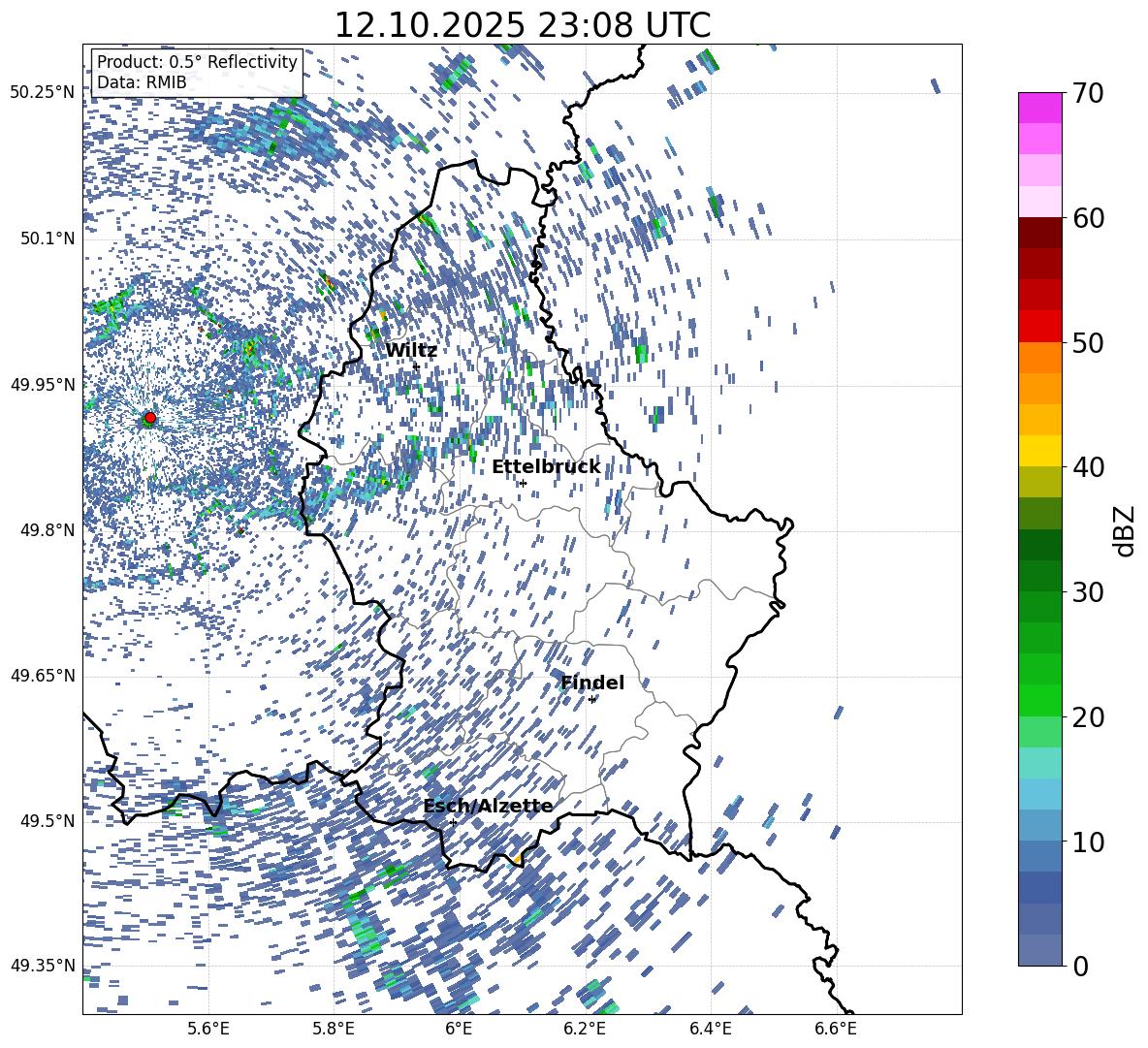The height and width of the screenshot is (1048, 1148).
Task: Click the 6.6°E longitude label
Action: 836,1029
